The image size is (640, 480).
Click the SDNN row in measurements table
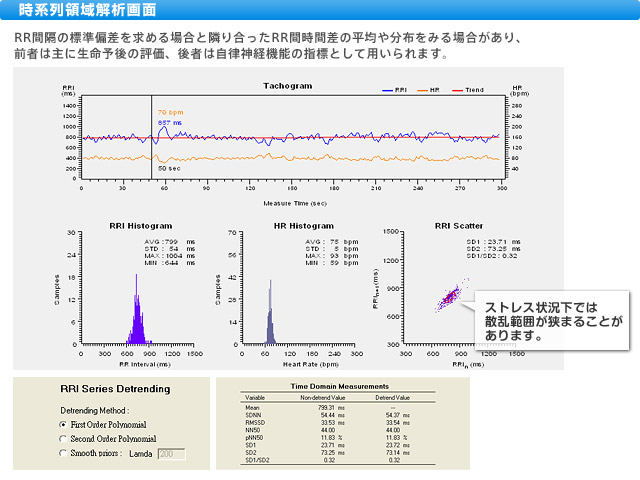click(338, 415)
